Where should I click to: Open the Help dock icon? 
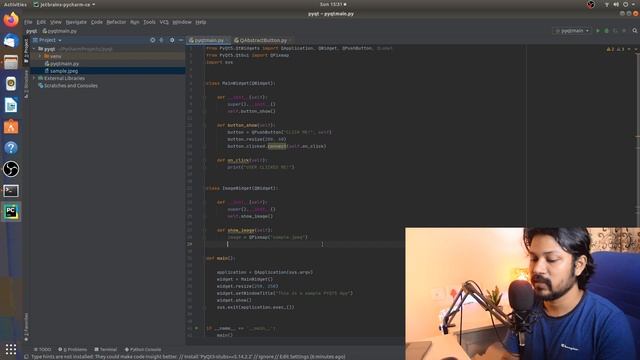(11, 148)
